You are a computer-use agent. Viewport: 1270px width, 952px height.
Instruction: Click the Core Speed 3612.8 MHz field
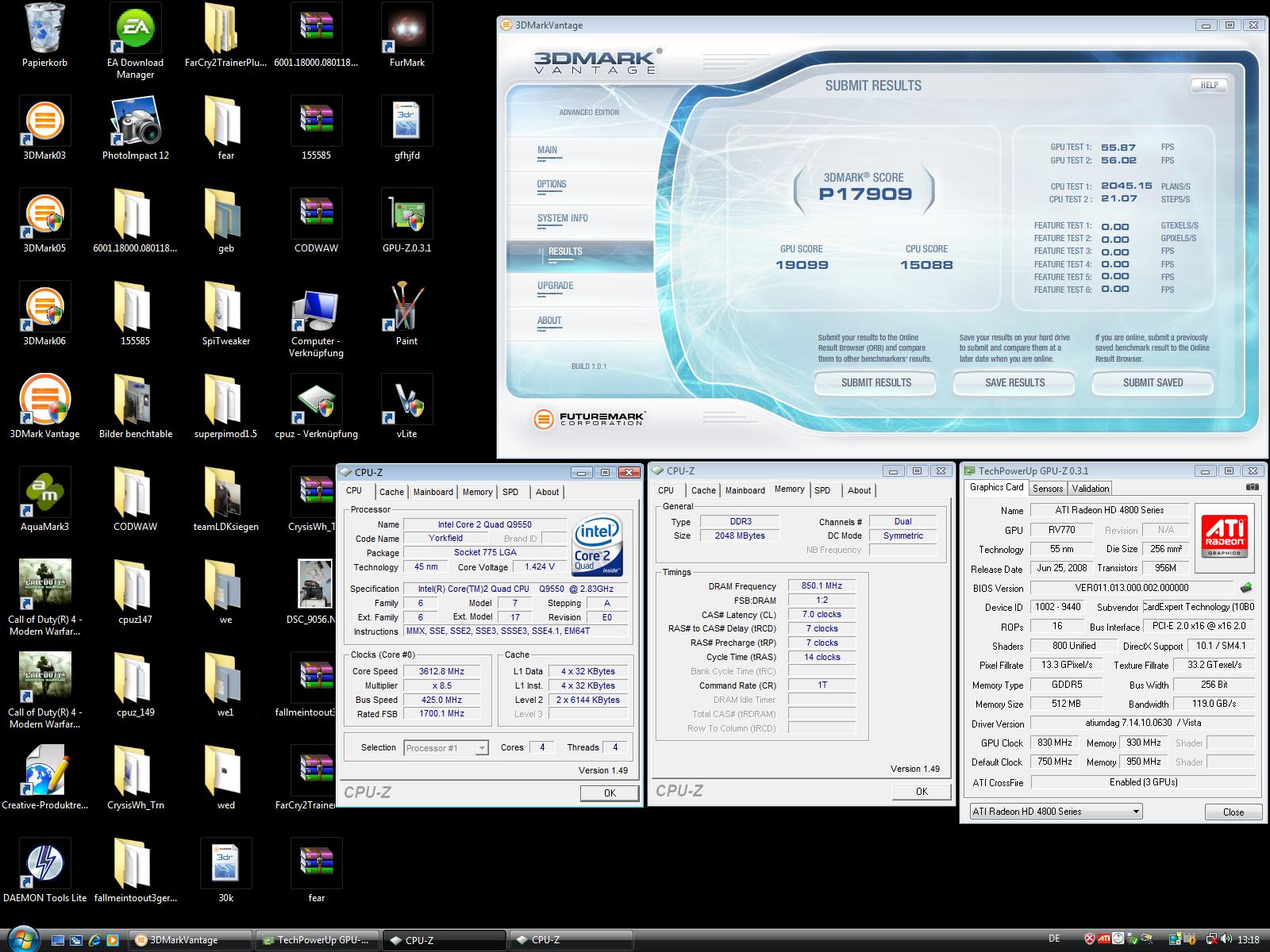click(442, 671)
